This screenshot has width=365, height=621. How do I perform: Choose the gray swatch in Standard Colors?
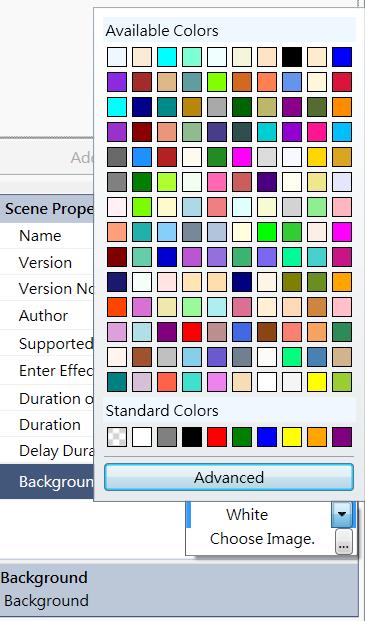167,437
